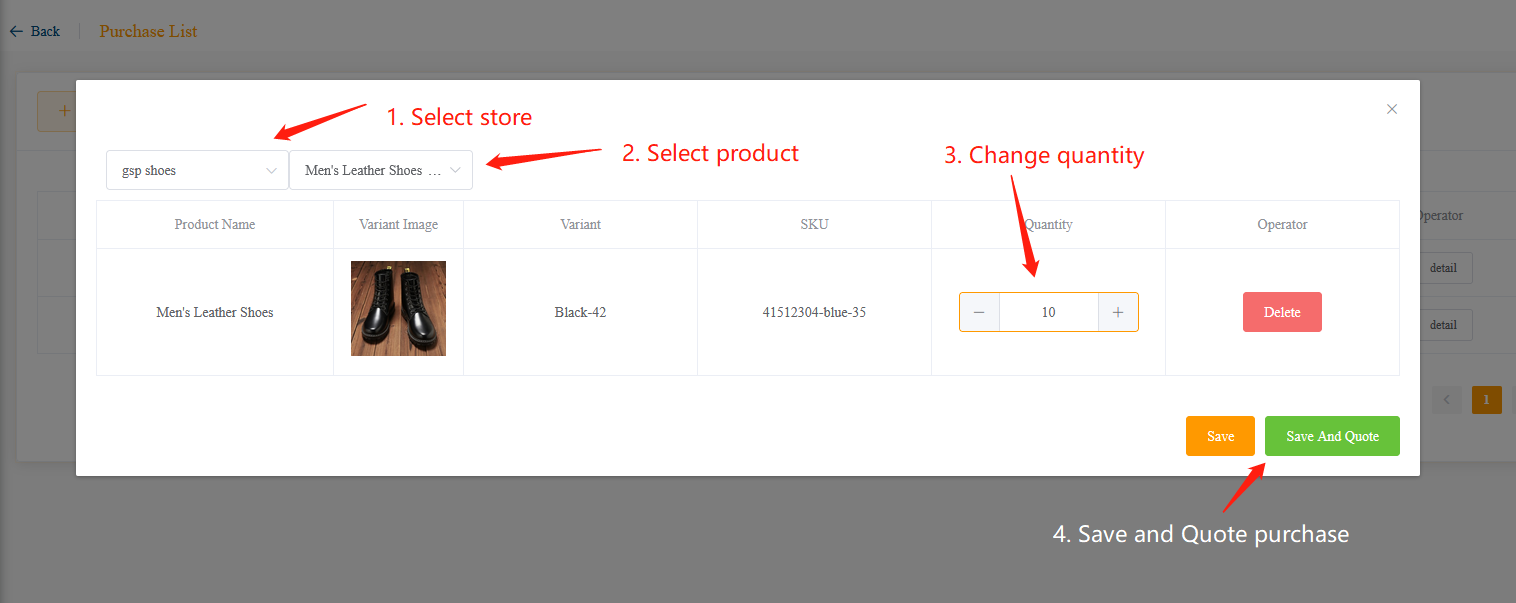Go to the previous page arrow
The height and width of the screenshot is (603, 1516).
pos(1446,400)
